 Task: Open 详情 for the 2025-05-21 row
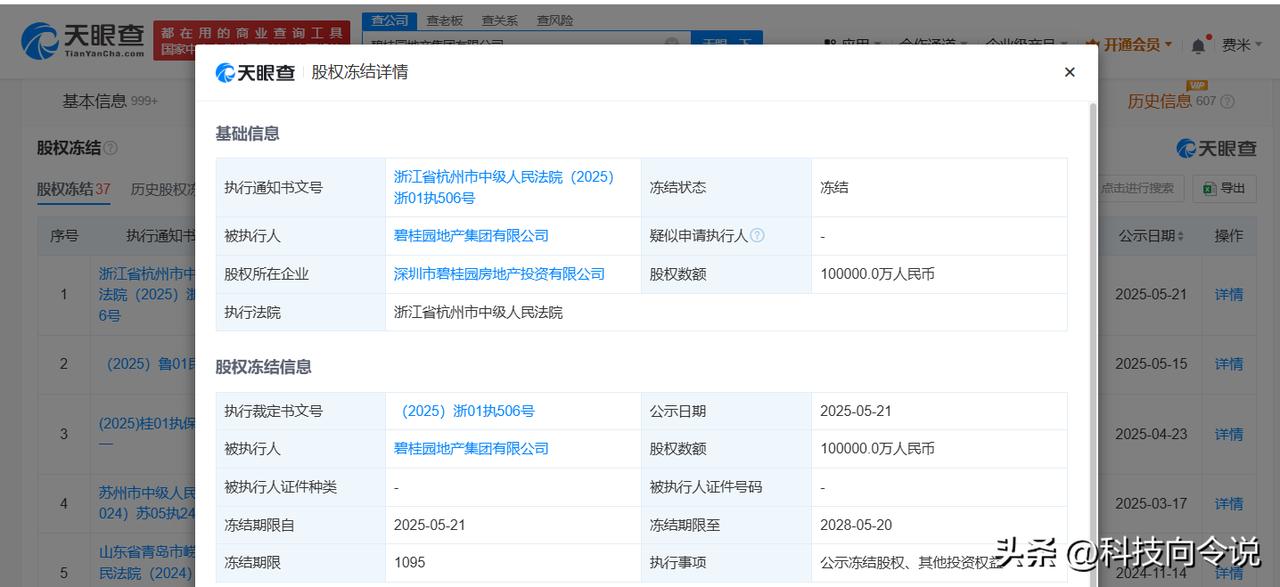pos(1229,294)
